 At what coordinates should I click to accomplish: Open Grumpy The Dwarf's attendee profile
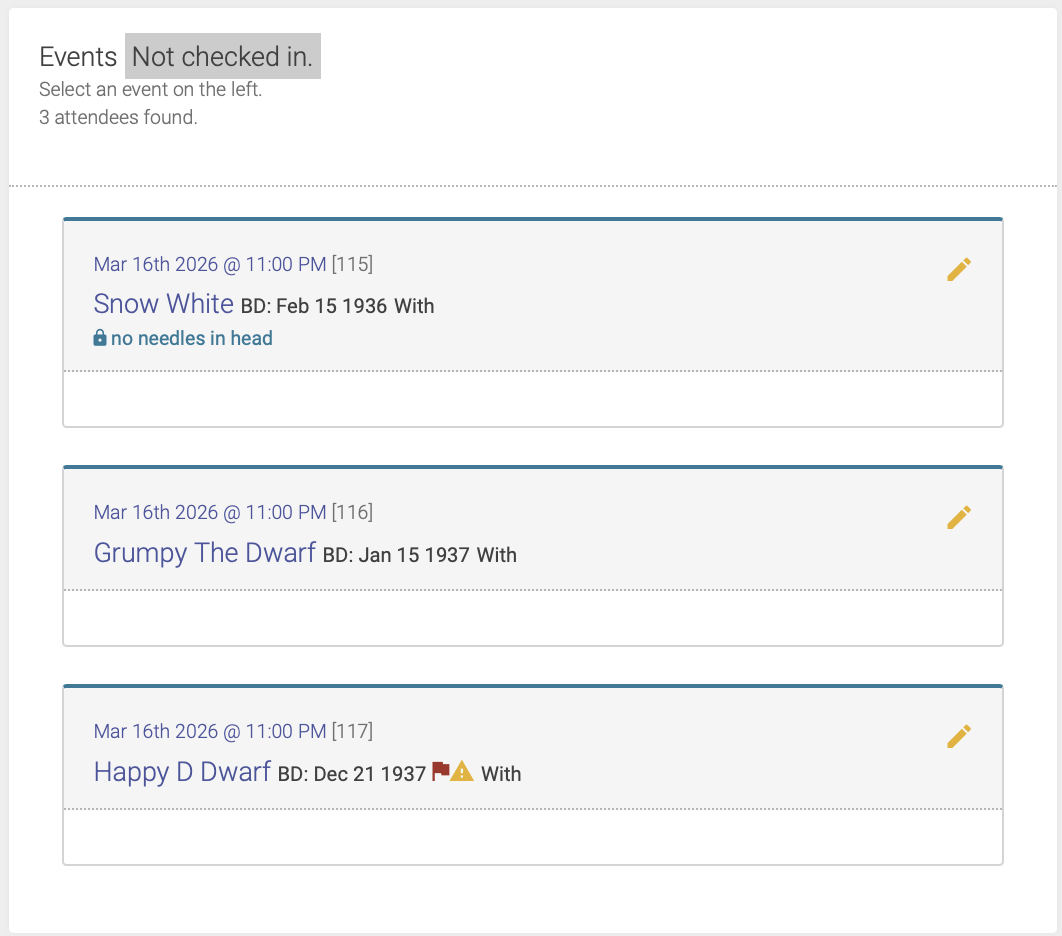pos(204,552)
